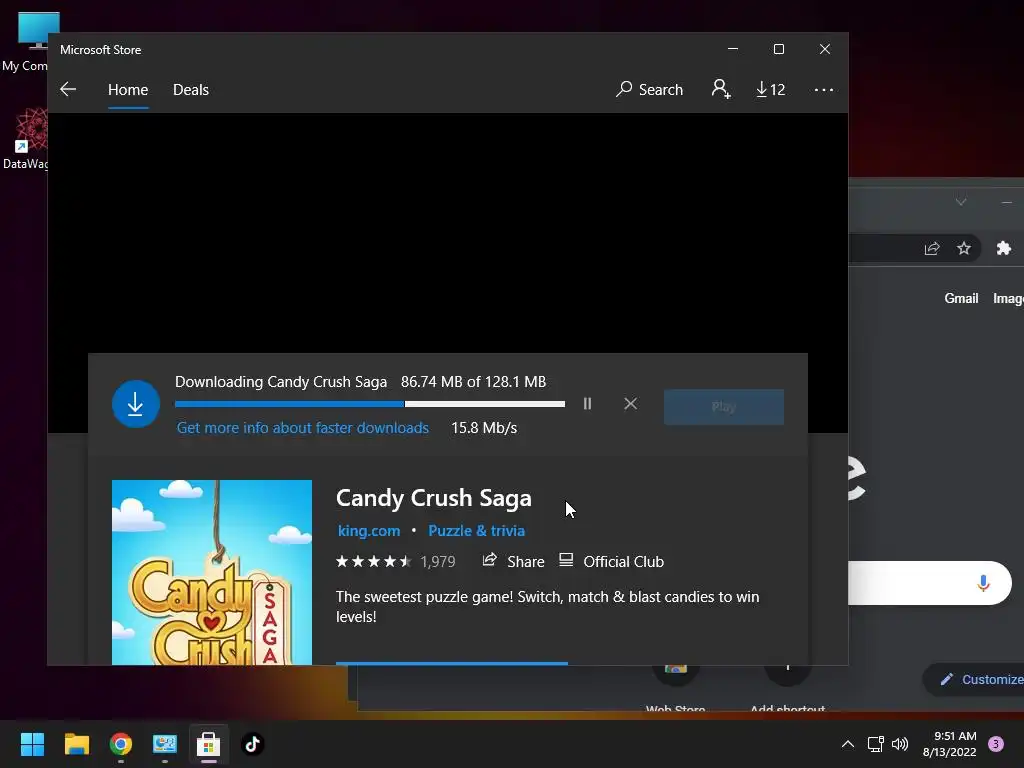
Task: Open Chrome's extensions puzzle icon
Action: click(1004, 248)
